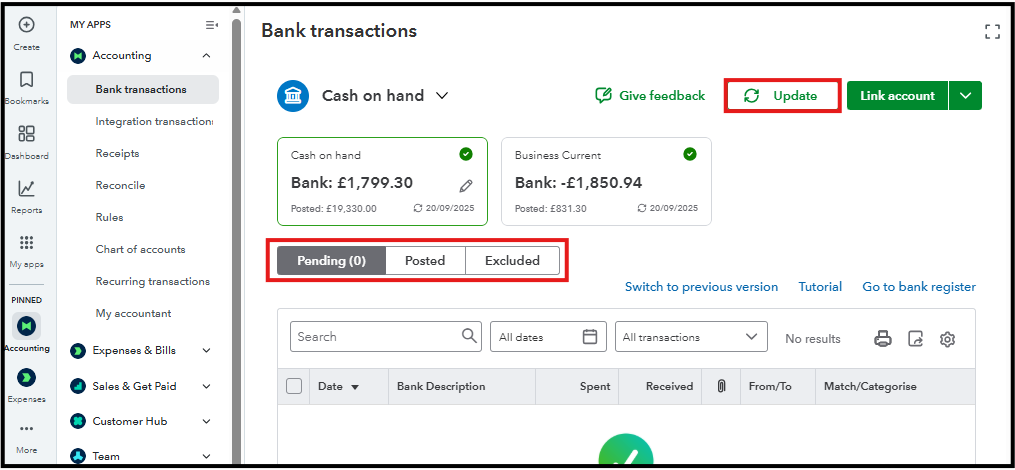Switch to the Excluded tab
The height and width of the screenshot is (470, 1015).
click(512, 261)
